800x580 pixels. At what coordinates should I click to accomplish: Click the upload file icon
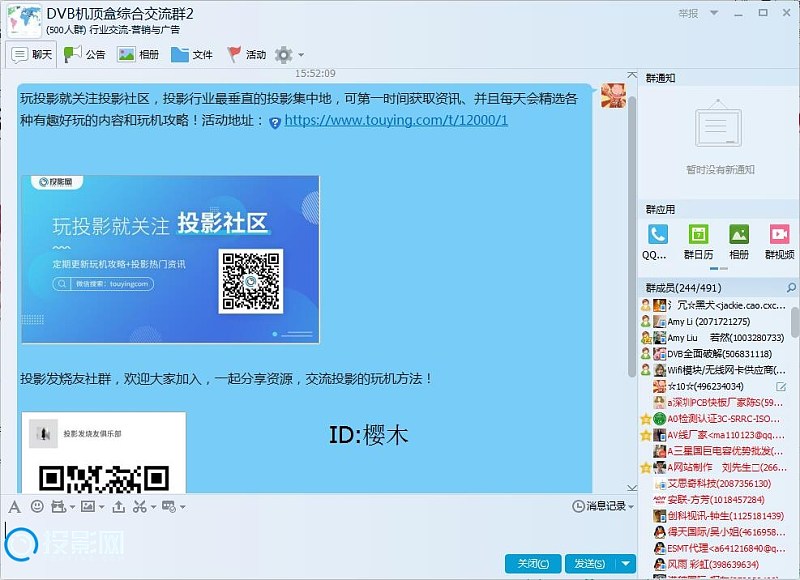tap(119, 506)
